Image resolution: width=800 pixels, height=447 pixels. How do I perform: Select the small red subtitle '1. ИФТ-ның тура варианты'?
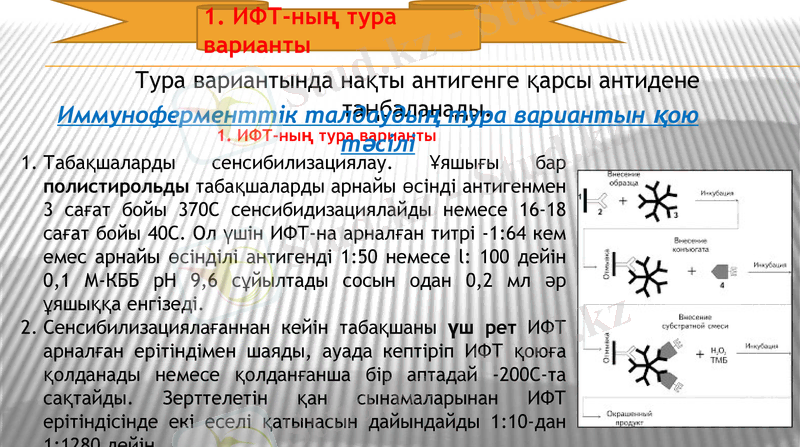tap(327, 136)
